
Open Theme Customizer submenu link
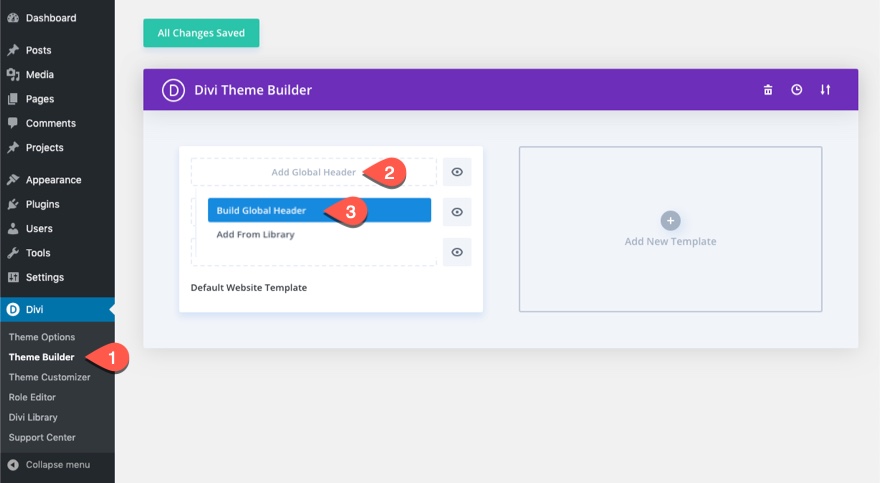tap(49, 377)
